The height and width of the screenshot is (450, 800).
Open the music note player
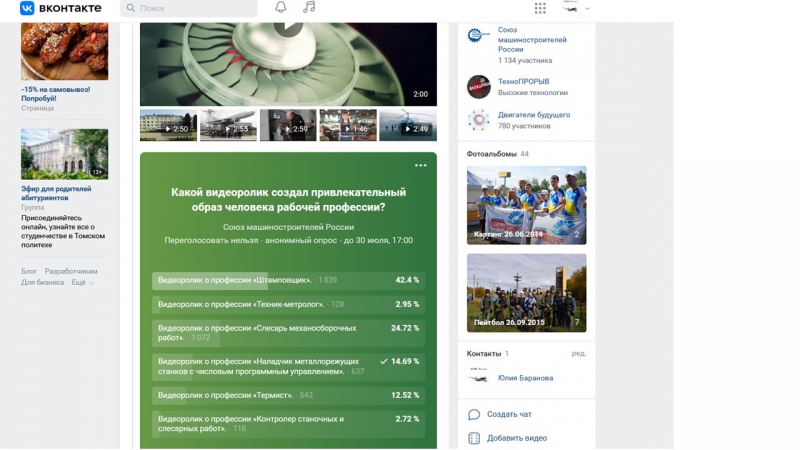[x=309, y=7]
